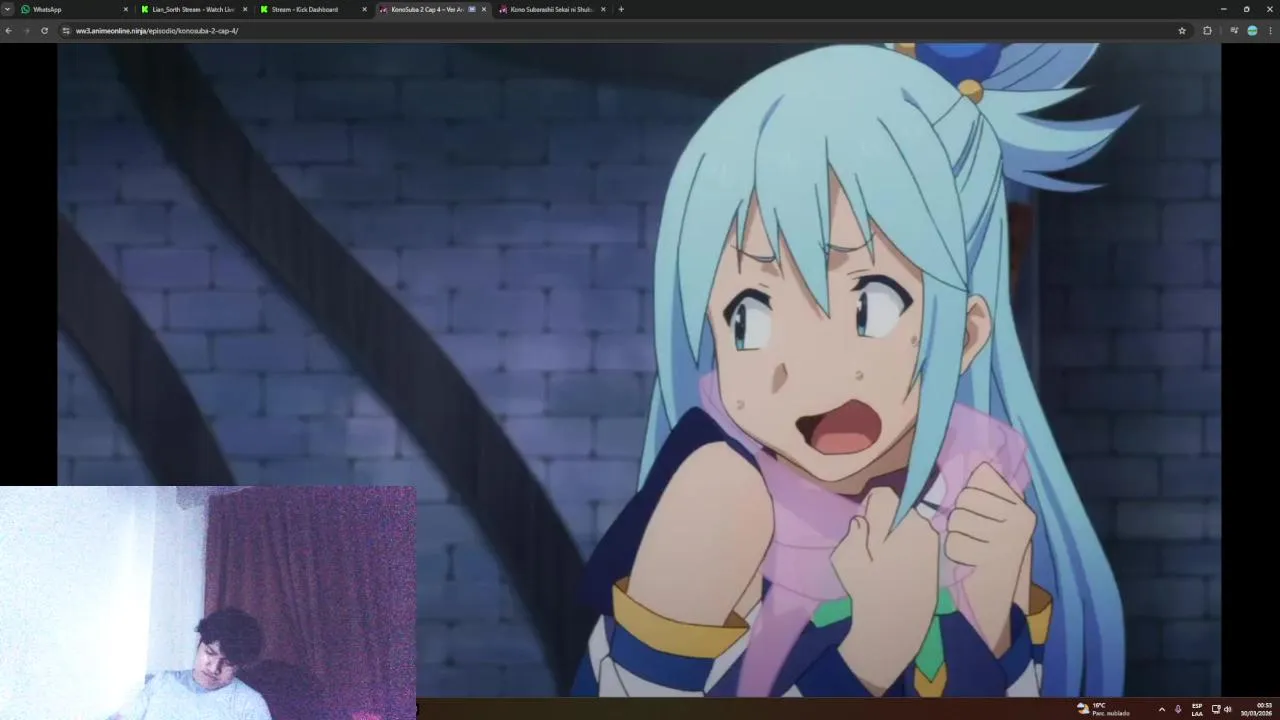Close the Kick Dashboard tab
Viewport: 1280px width, 720px height.
[x=364, y=9]
